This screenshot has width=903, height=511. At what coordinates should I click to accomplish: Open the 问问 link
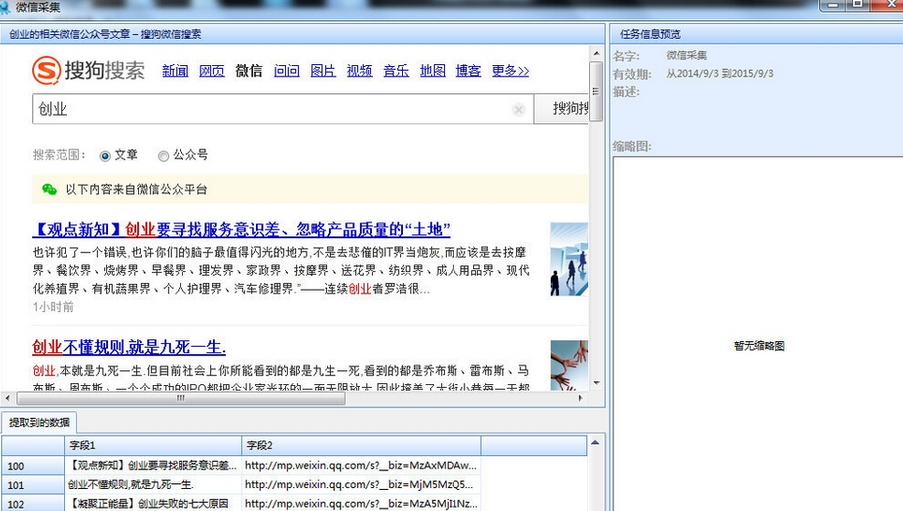[286, 71]
